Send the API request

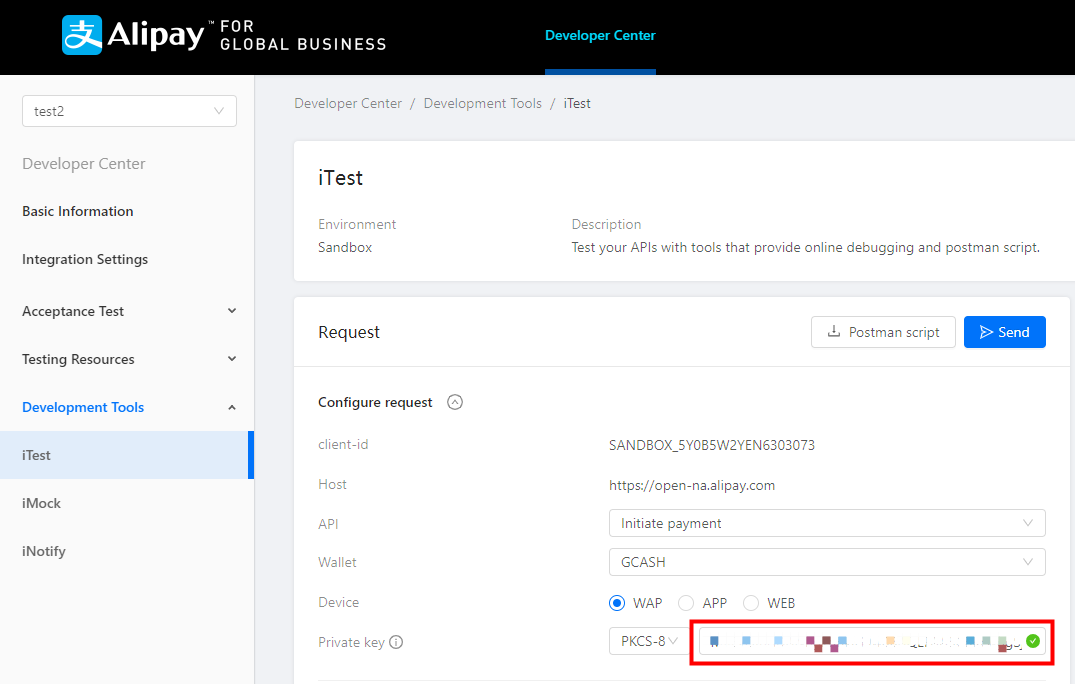coord(1004,332)
